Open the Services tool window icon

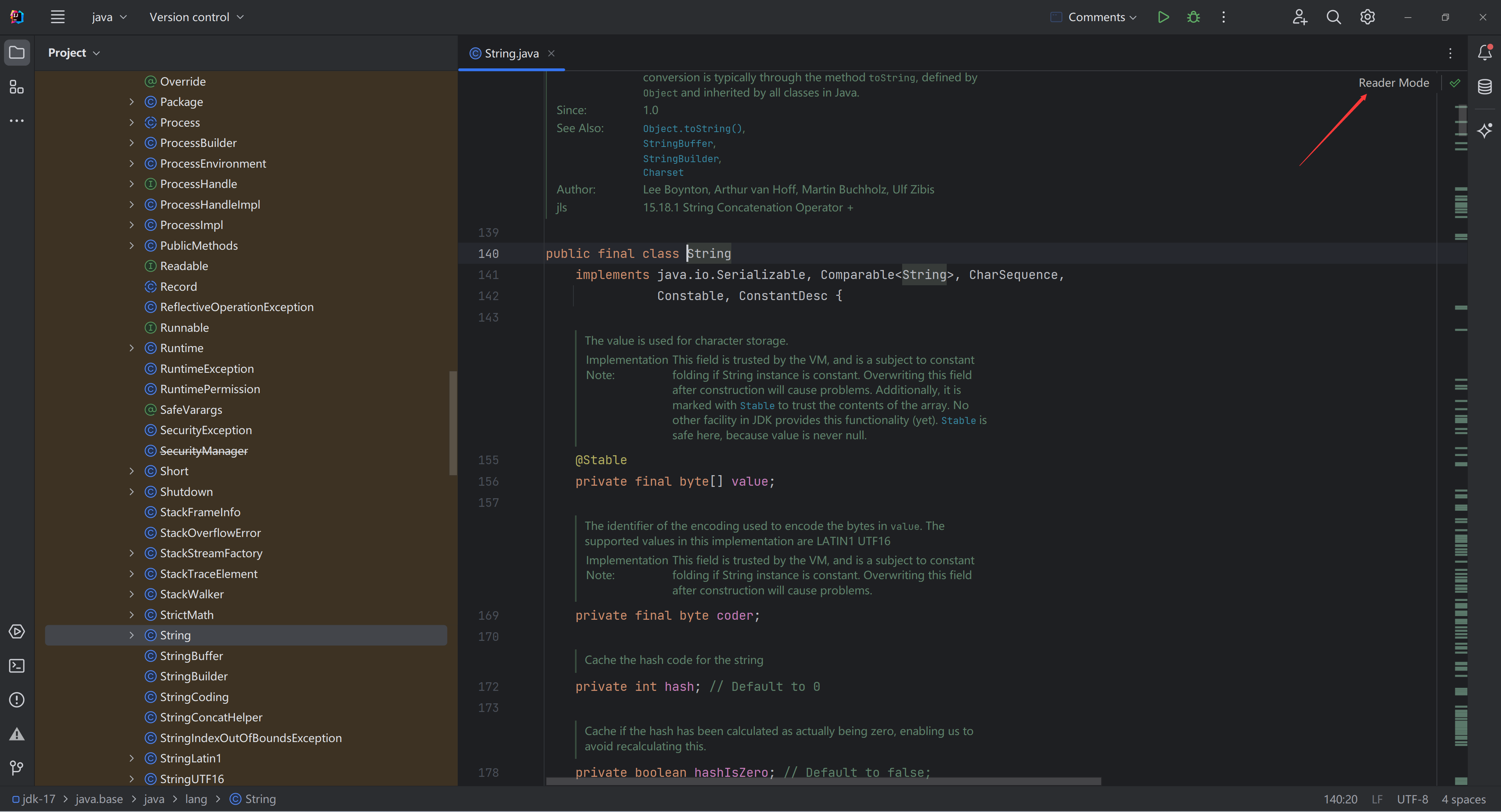pos(17,631)
